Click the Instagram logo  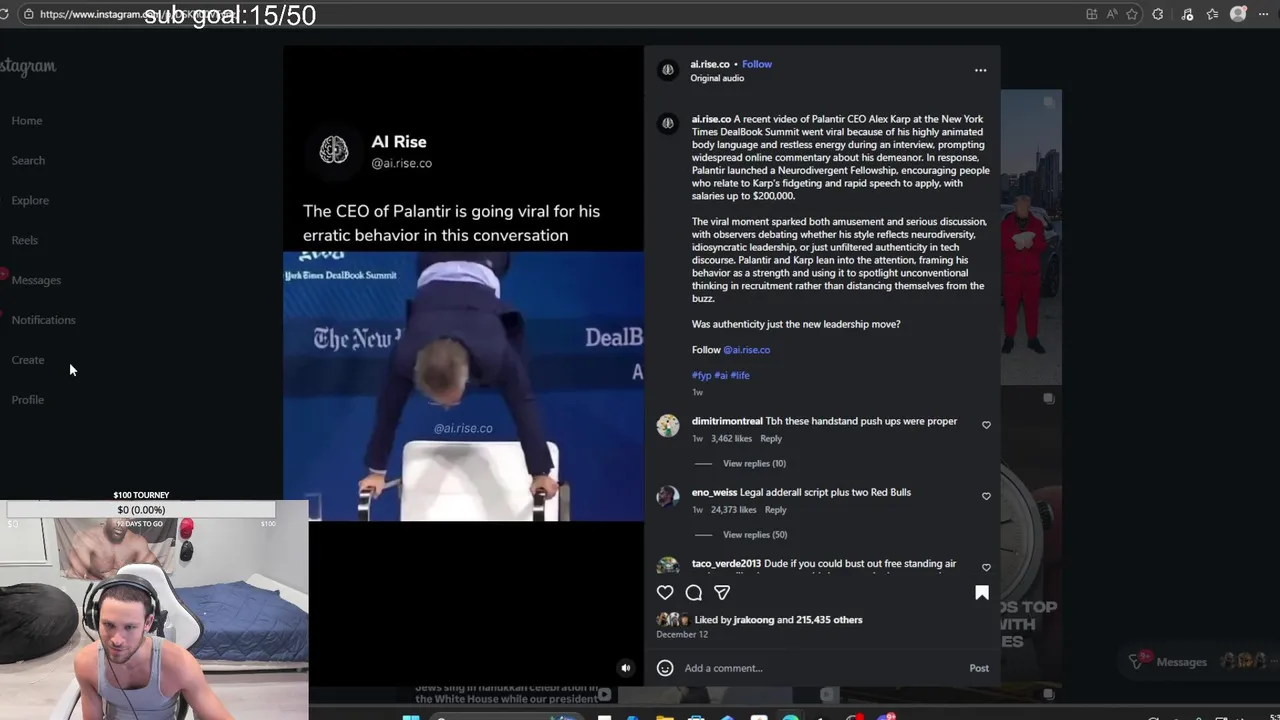pyautogui.click(x=28, y=66)
